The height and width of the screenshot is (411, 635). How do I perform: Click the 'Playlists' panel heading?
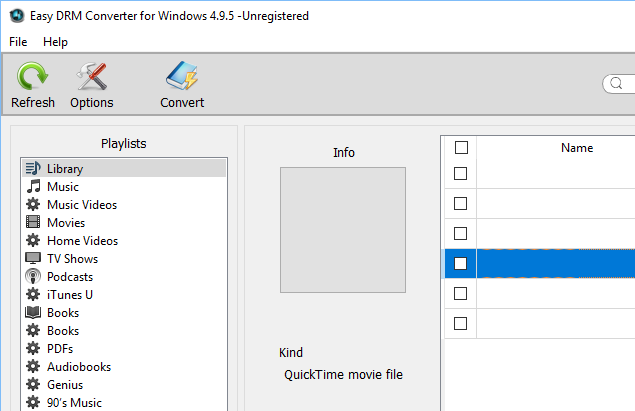pos(124,144)
